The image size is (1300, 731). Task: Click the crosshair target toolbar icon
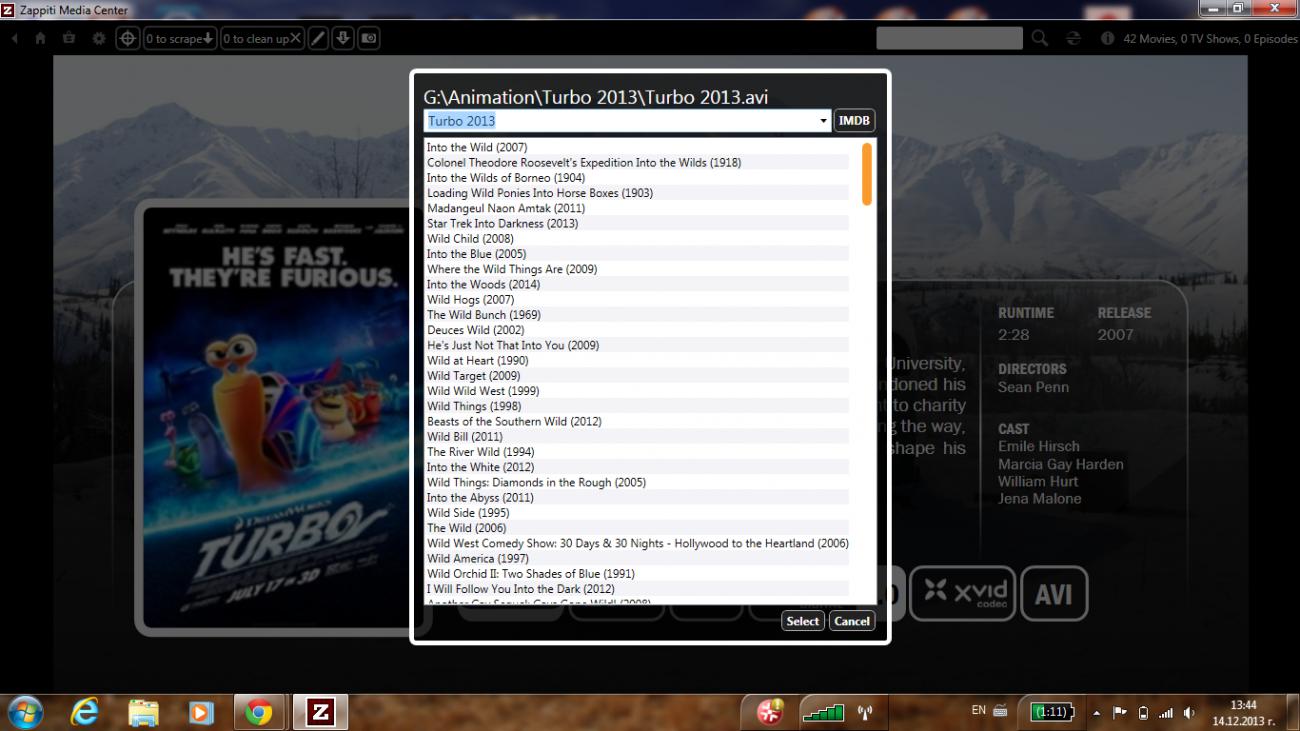coord(128,39)
